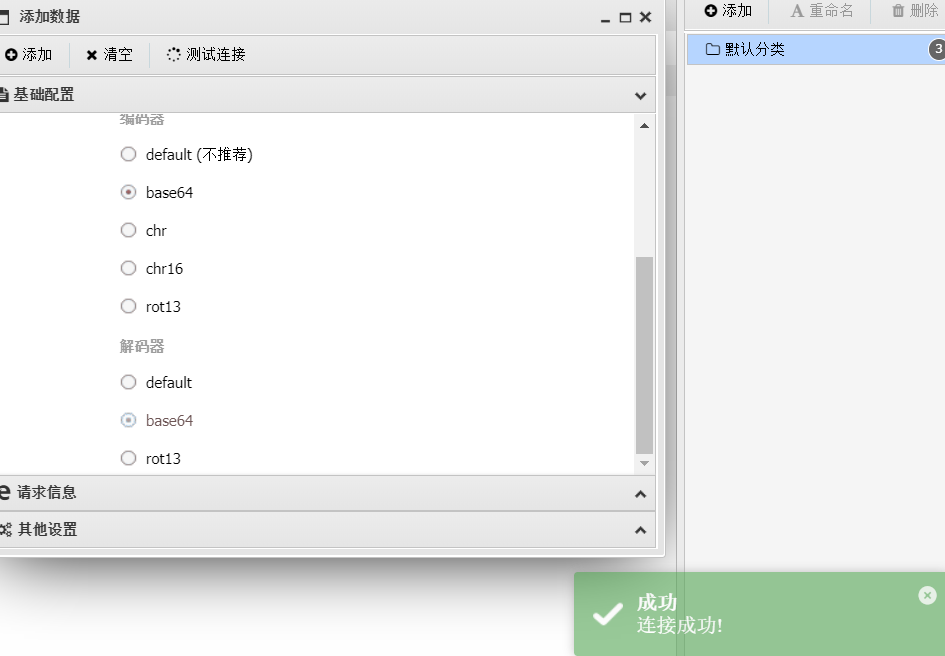
Task: Dismiss the 连接成功 notification with its close icon
Action: coord(928,596)
